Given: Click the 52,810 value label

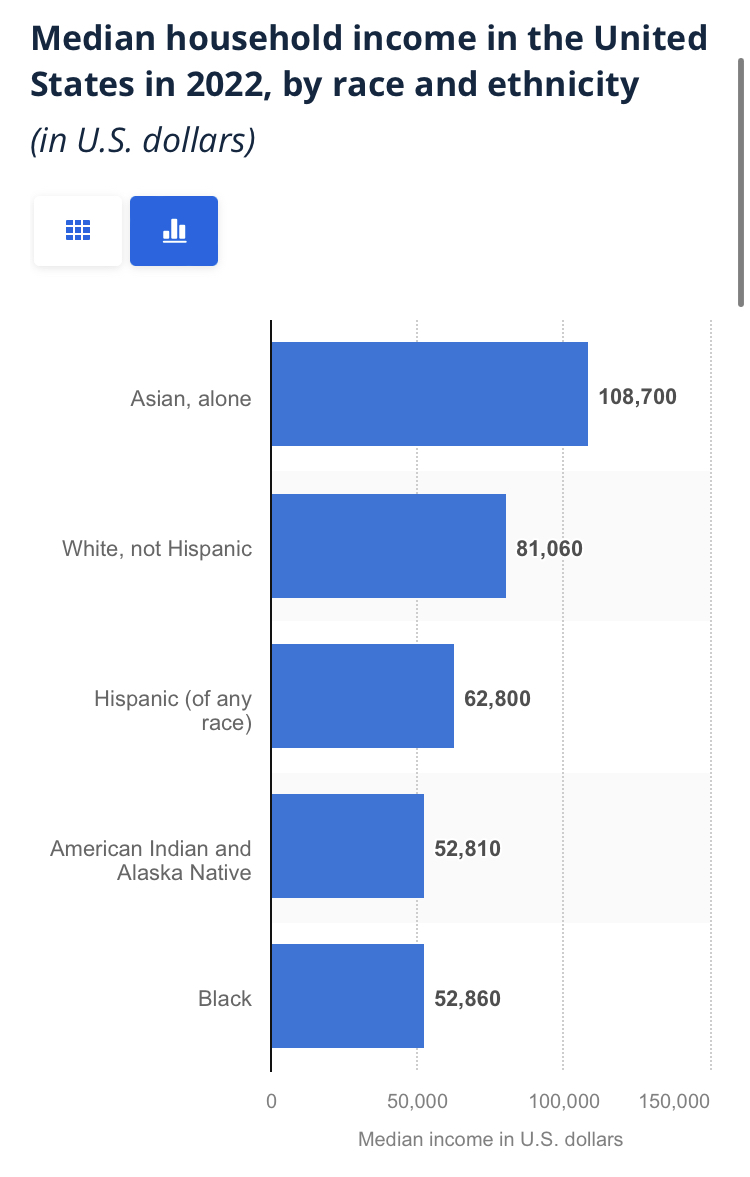Looking at the screenshot, I should [467, 849].
